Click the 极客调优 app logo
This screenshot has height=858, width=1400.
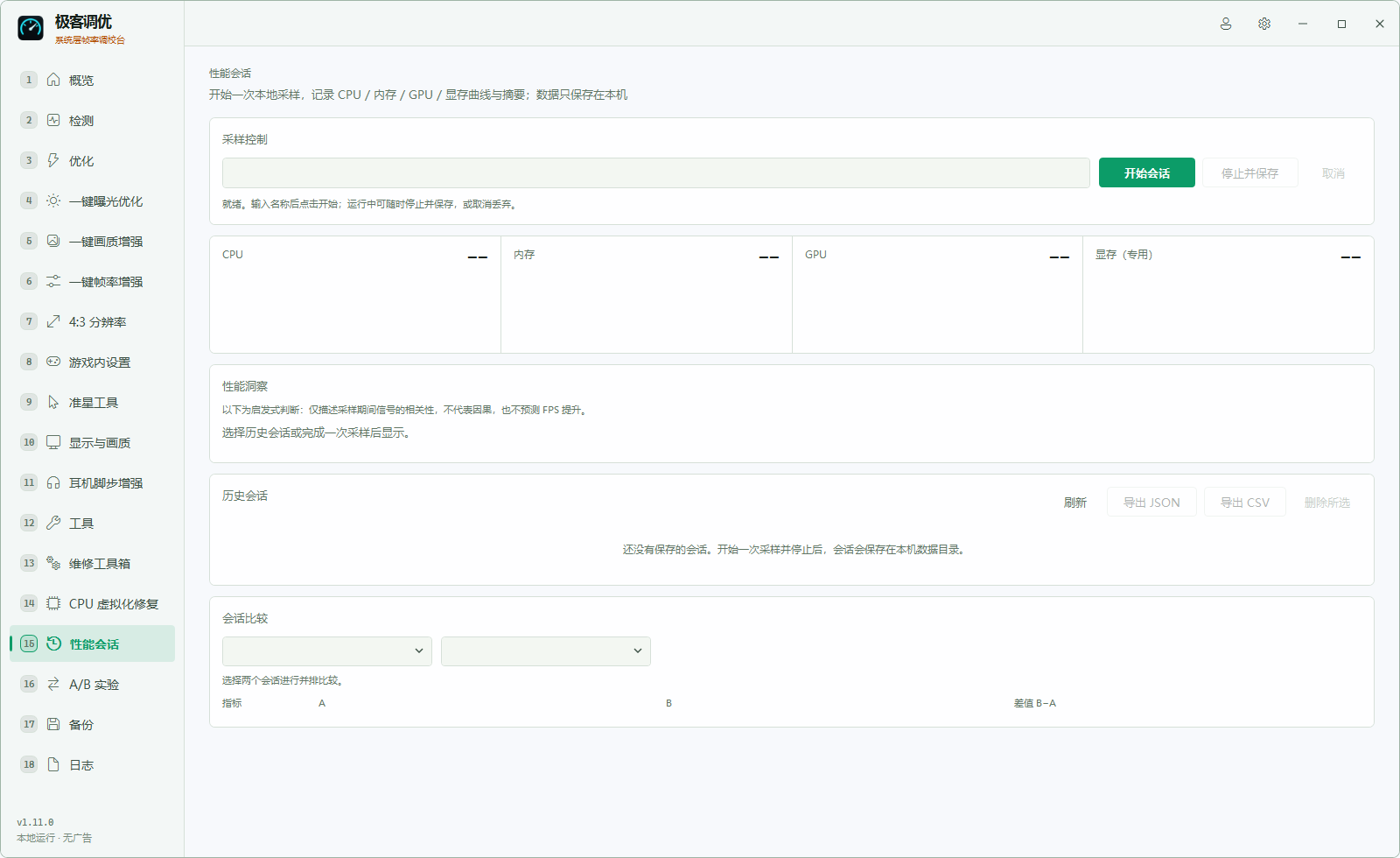click(x=31, y=28)
